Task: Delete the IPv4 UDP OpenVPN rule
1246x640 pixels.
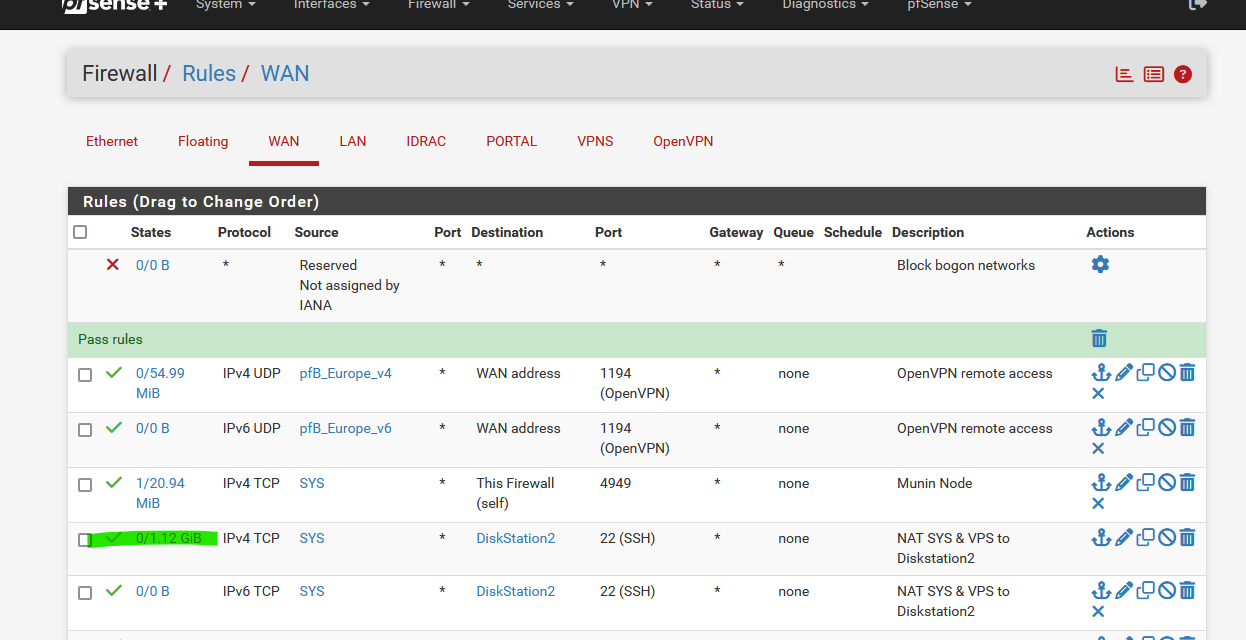Action: click(x=1187, y=373)
